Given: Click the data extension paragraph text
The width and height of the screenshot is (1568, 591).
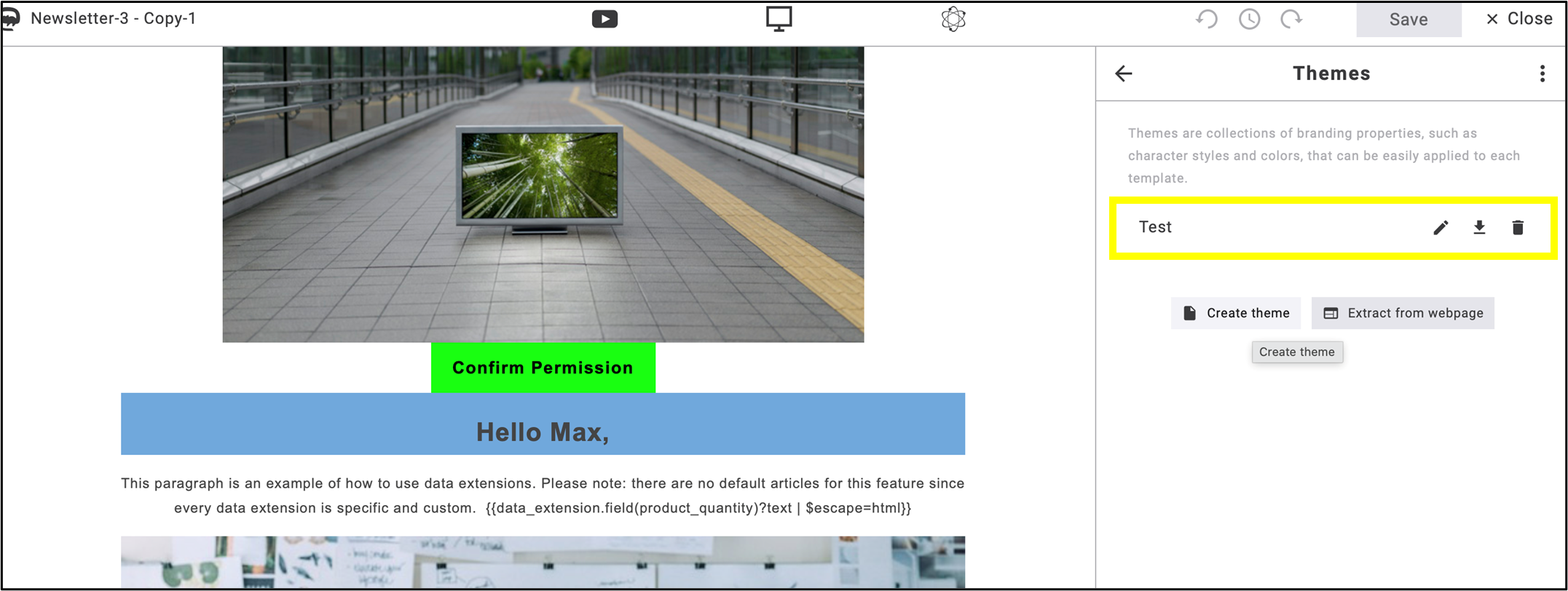Looking at the screenshot, I should coord(543,496).
